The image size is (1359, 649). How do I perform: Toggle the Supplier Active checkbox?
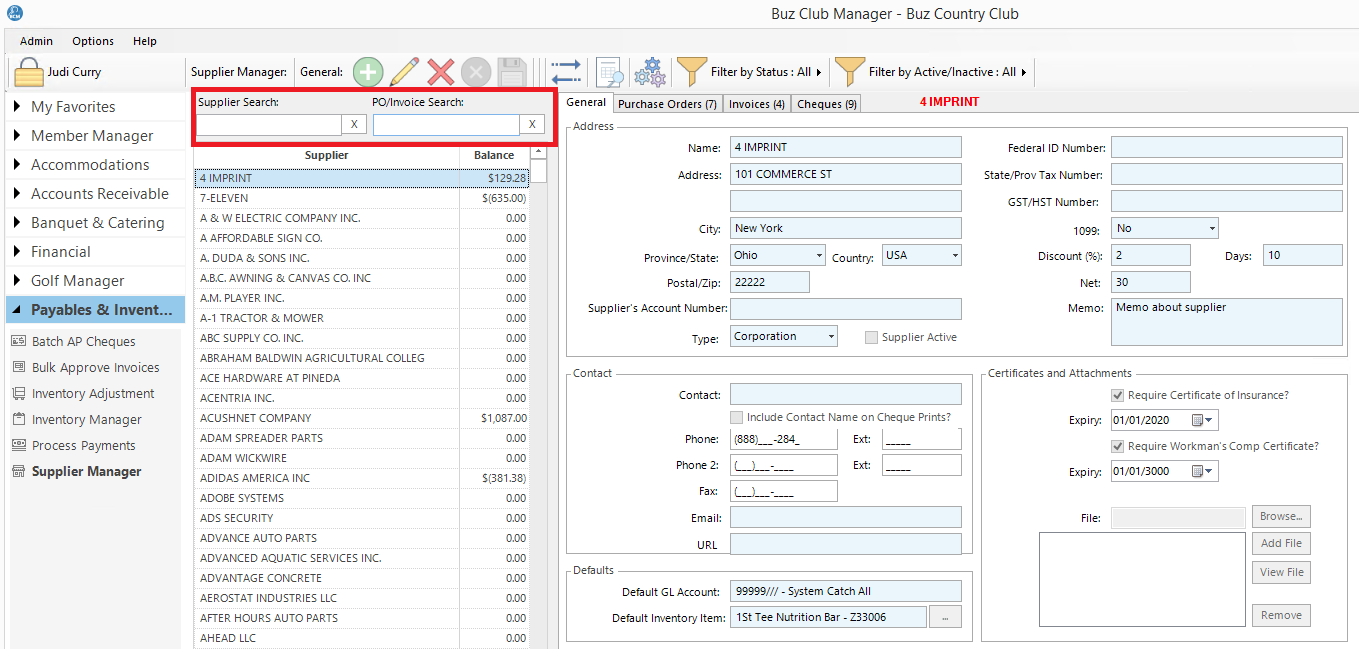tap(871, 338)
